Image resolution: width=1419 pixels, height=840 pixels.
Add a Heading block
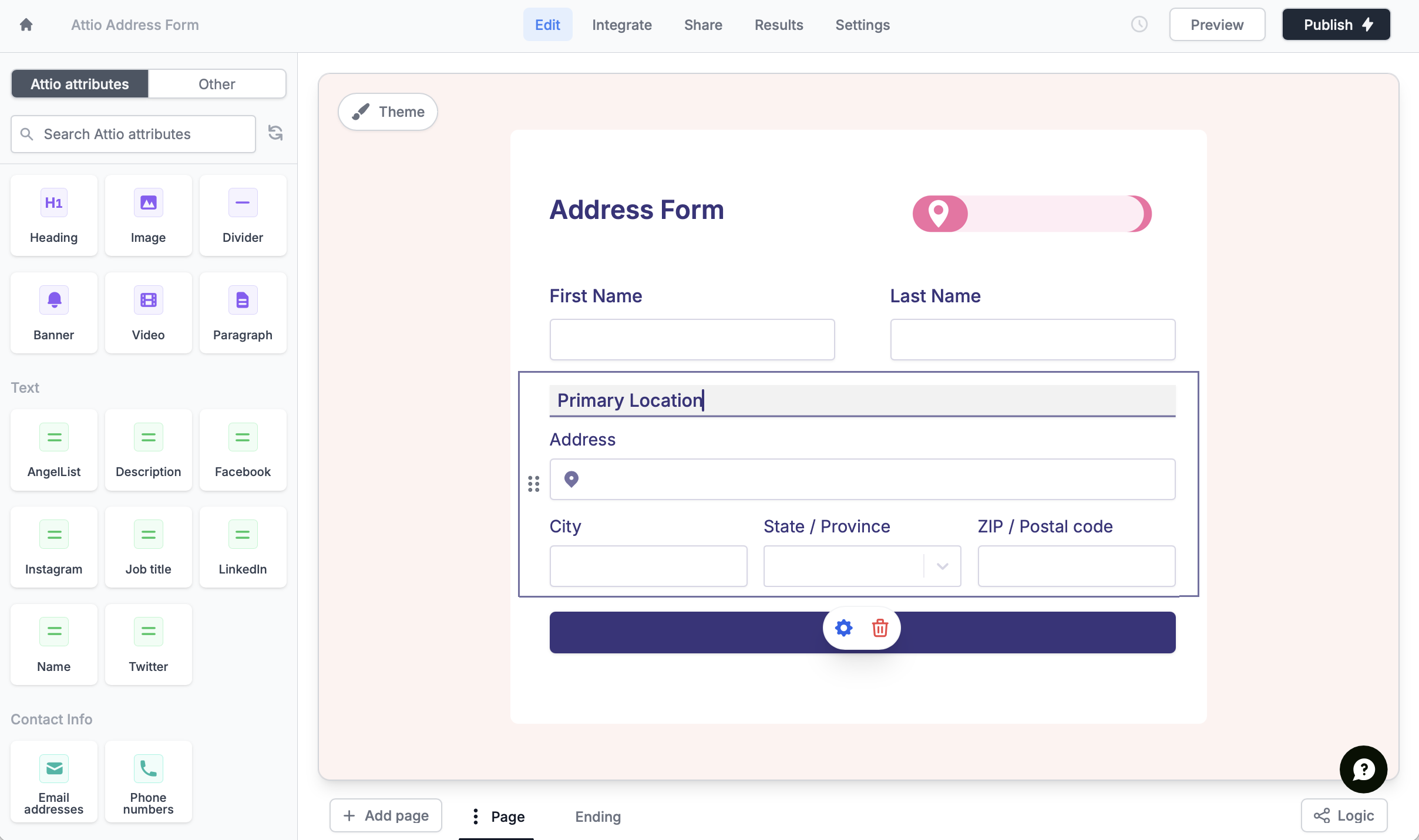pyautogui.click(x=53, y=215)
